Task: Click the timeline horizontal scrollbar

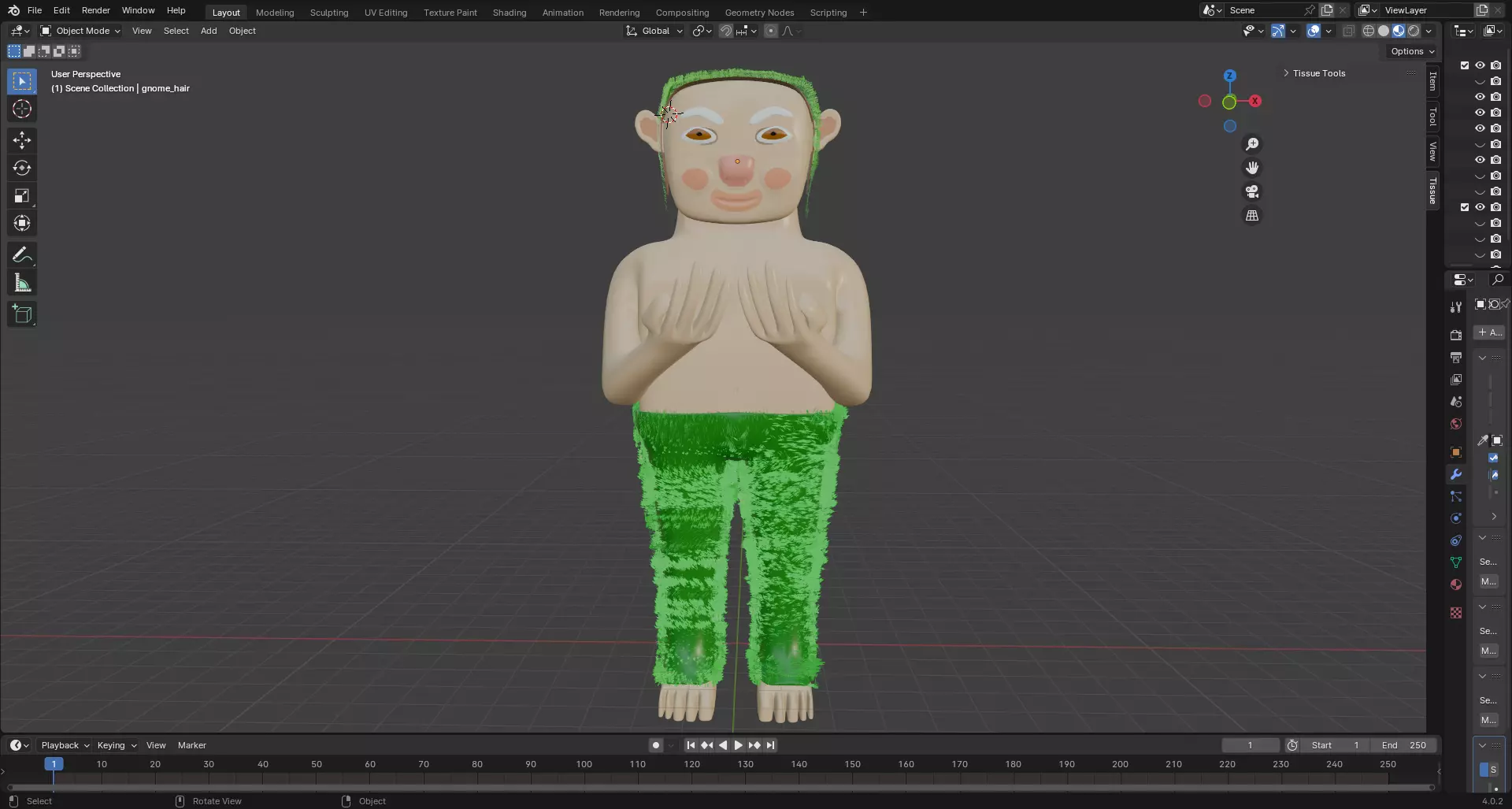Action: pos(721,787)
